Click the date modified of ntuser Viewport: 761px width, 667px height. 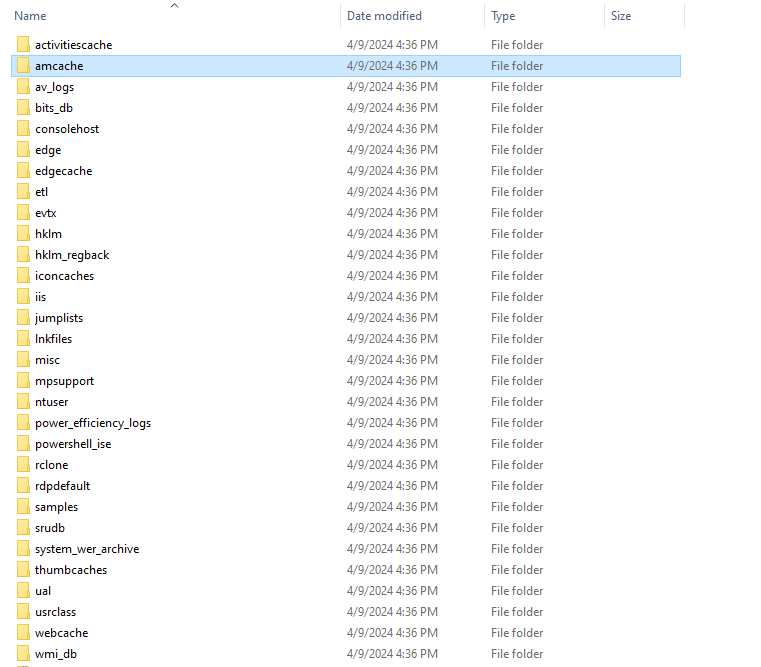(392, 401)
